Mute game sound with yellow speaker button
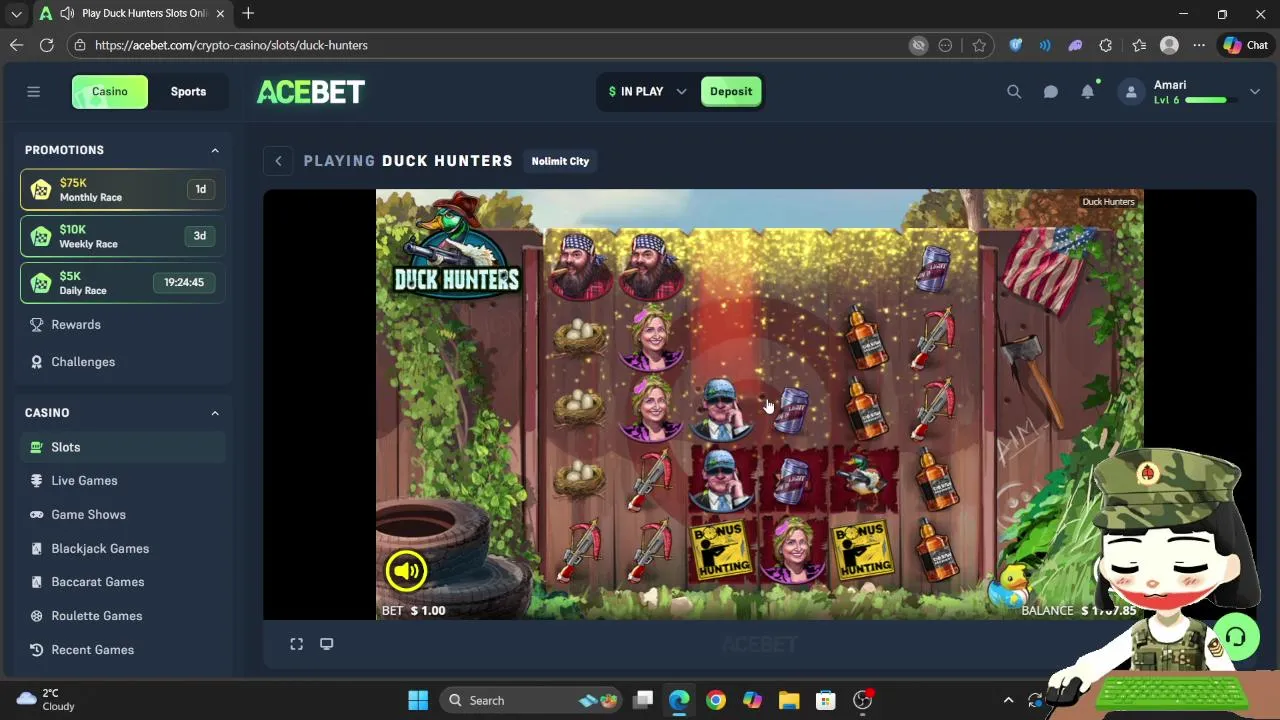This screenshot has width=1280, height=720. 406,571
